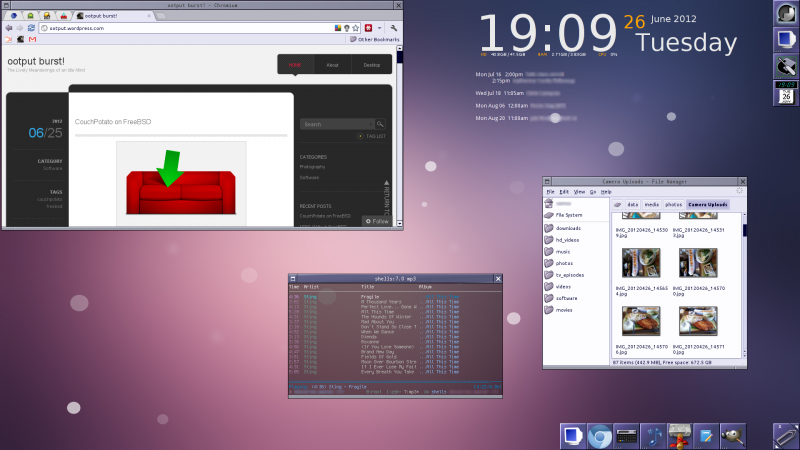800x450 pixels.
Task: Switch to the fourth pinned tab with red icon
Action: [x=63, y=16]
